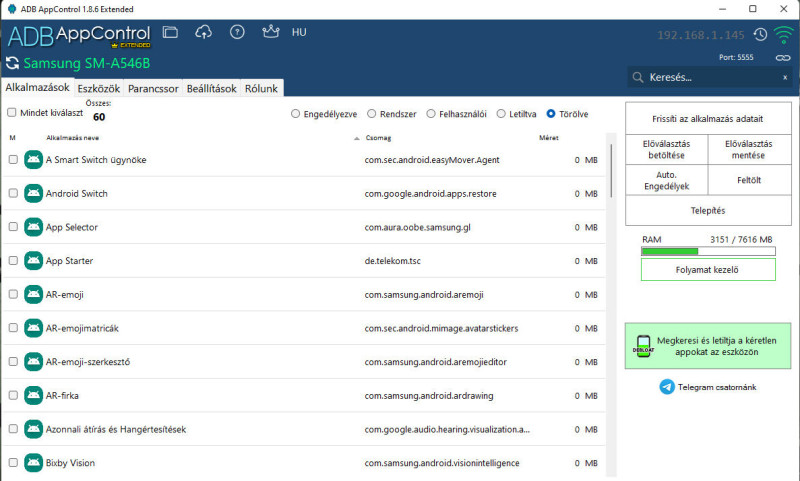Image resolution: width=800 pixels, height=481 pixels.
Task: Click the AR-emoji-szerkesztő app icon
Action: click(x=34, y=362)
